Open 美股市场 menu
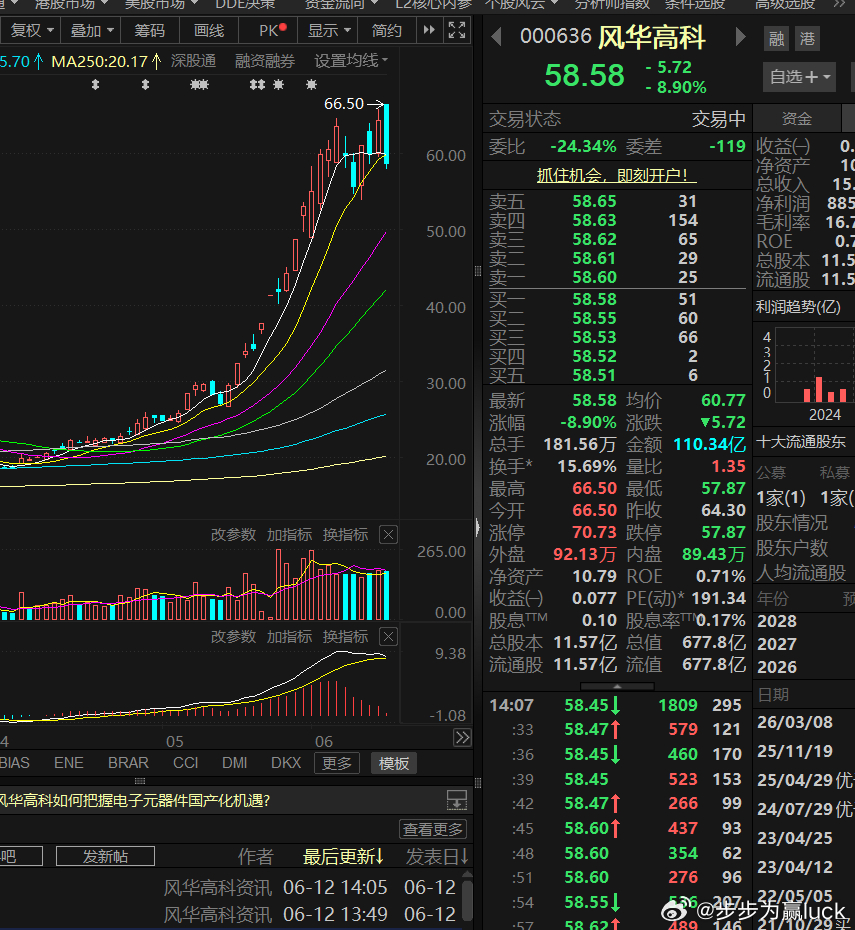Image resolution: width=855 pixels, height=930 pixels. point(160,5)
